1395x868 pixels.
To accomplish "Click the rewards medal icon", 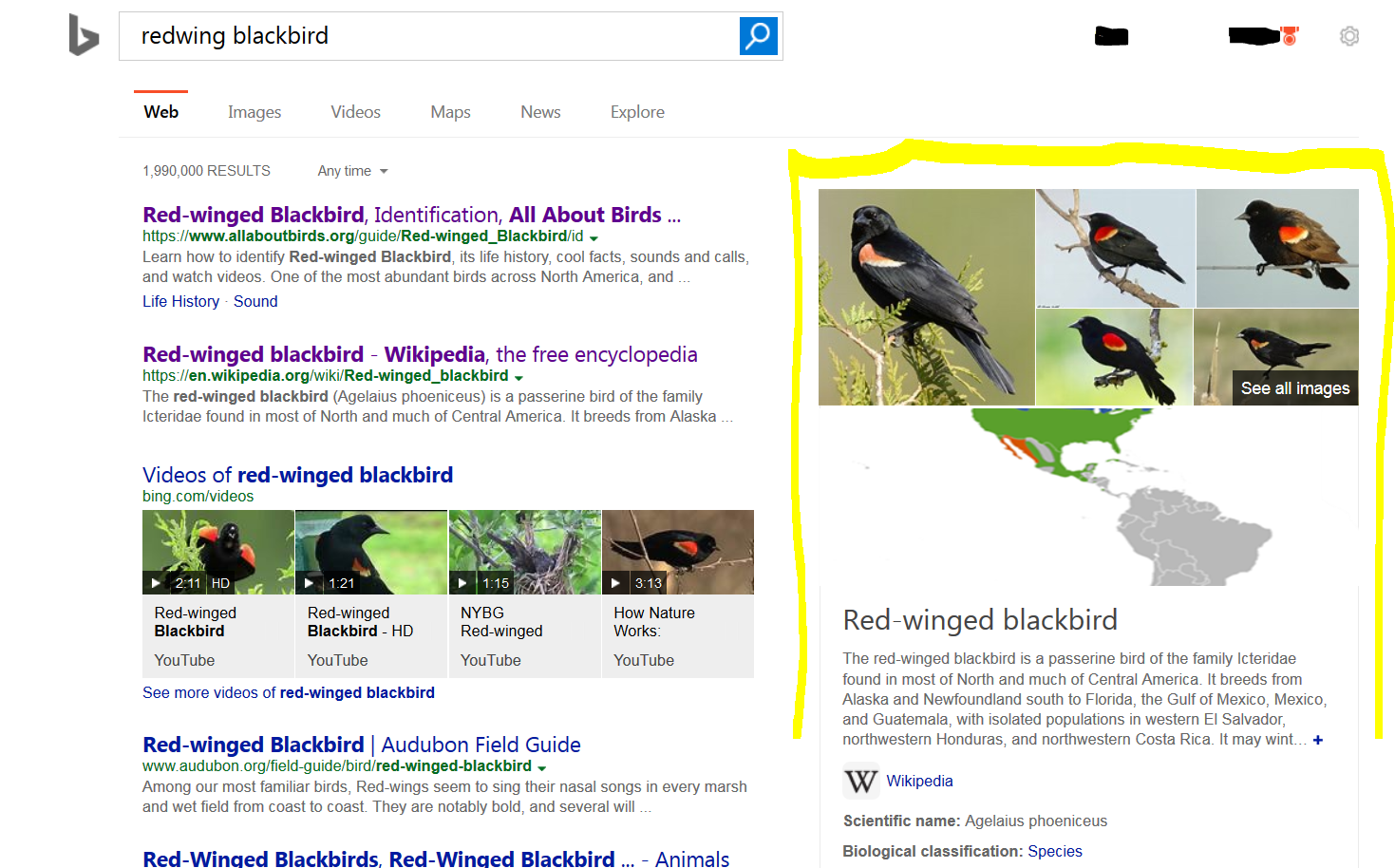I will 1290,36.
